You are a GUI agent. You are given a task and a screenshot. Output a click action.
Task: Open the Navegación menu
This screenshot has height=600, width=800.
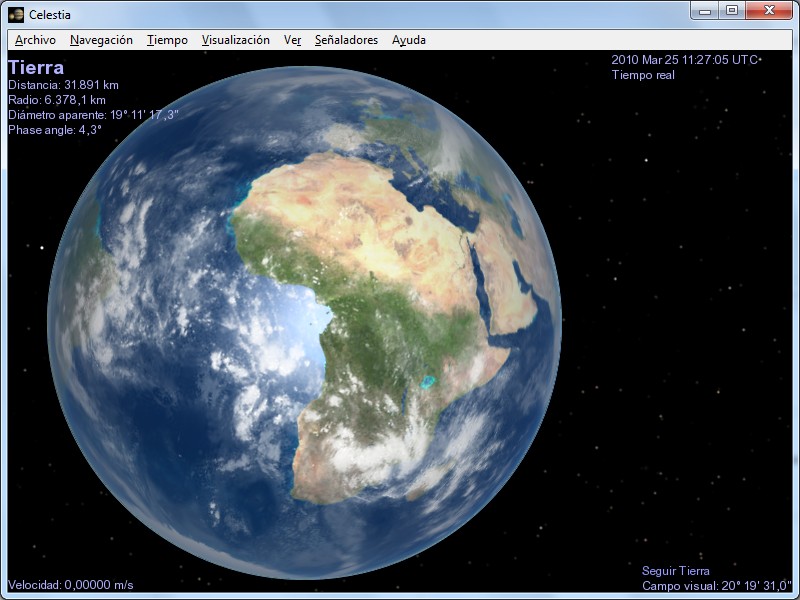click(x=101, y=40)
